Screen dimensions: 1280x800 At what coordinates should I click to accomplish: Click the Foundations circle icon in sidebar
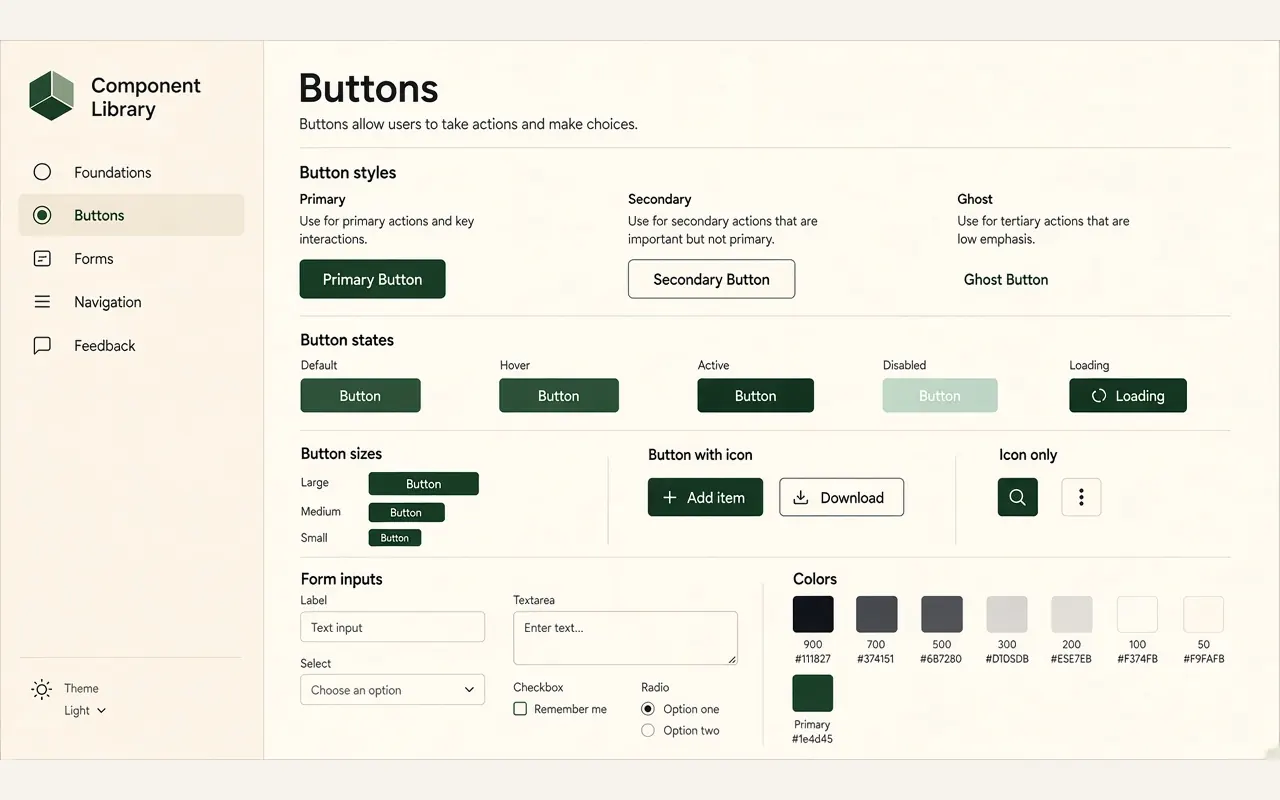[42, 172]
